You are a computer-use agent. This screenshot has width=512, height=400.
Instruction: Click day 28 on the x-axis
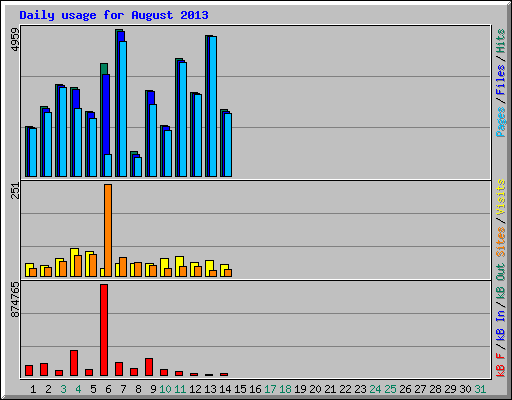(435, 389)
